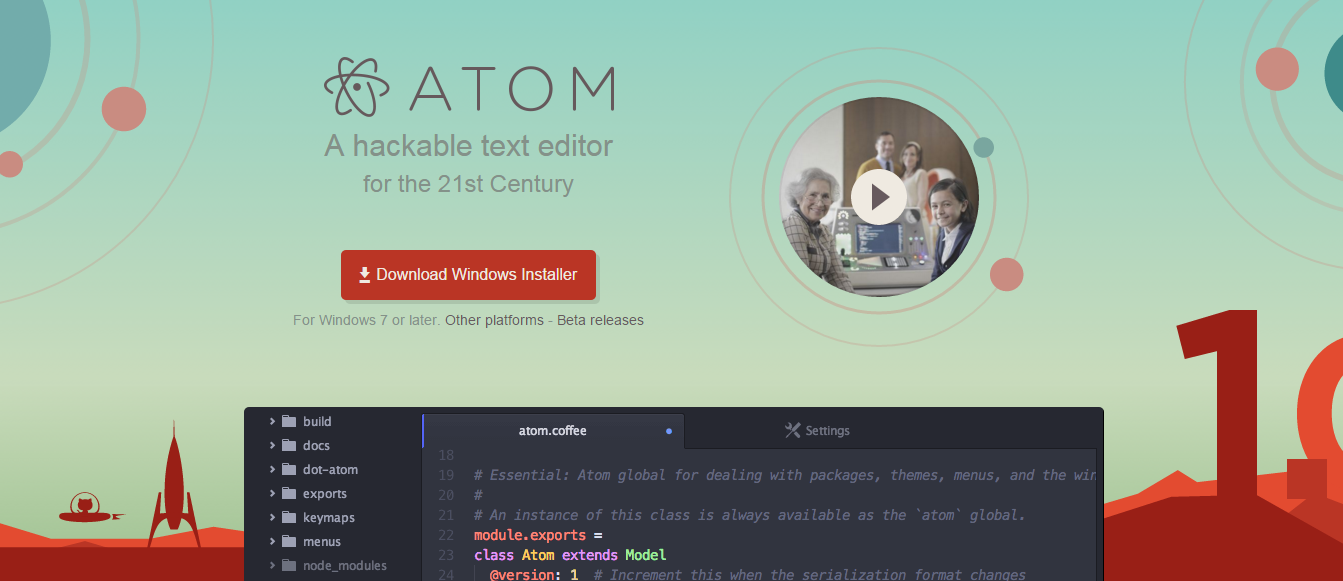This screenshot has height=581, width=1343.
Task: Click the keymaps folder icon
Action: point(289,517)
